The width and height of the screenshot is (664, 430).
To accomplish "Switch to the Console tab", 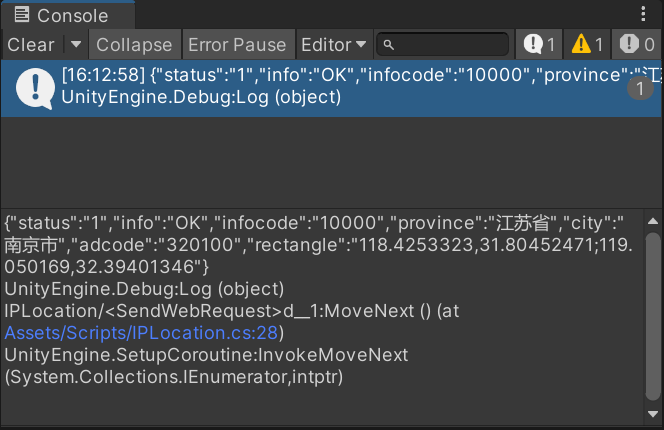I will pos(68,15).
